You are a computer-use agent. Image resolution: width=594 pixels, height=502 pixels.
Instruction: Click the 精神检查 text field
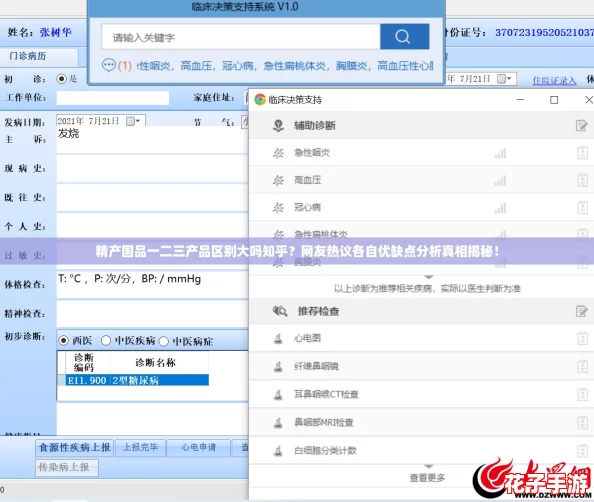point(152,314)
